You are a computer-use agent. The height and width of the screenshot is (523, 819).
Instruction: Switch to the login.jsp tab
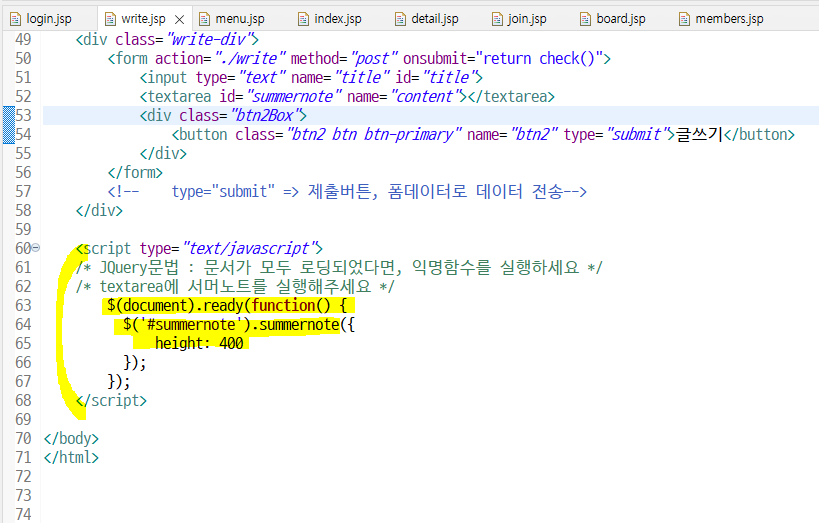(49, 19)
